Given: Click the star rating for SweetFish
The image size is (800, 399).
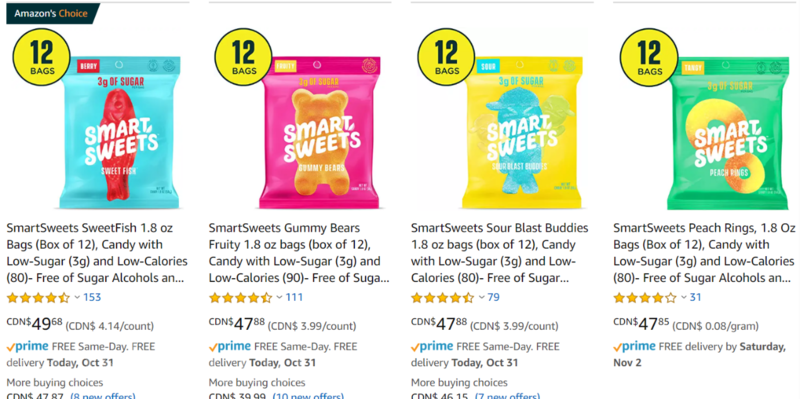Looking at the screenshot, I should click(38, 297).
